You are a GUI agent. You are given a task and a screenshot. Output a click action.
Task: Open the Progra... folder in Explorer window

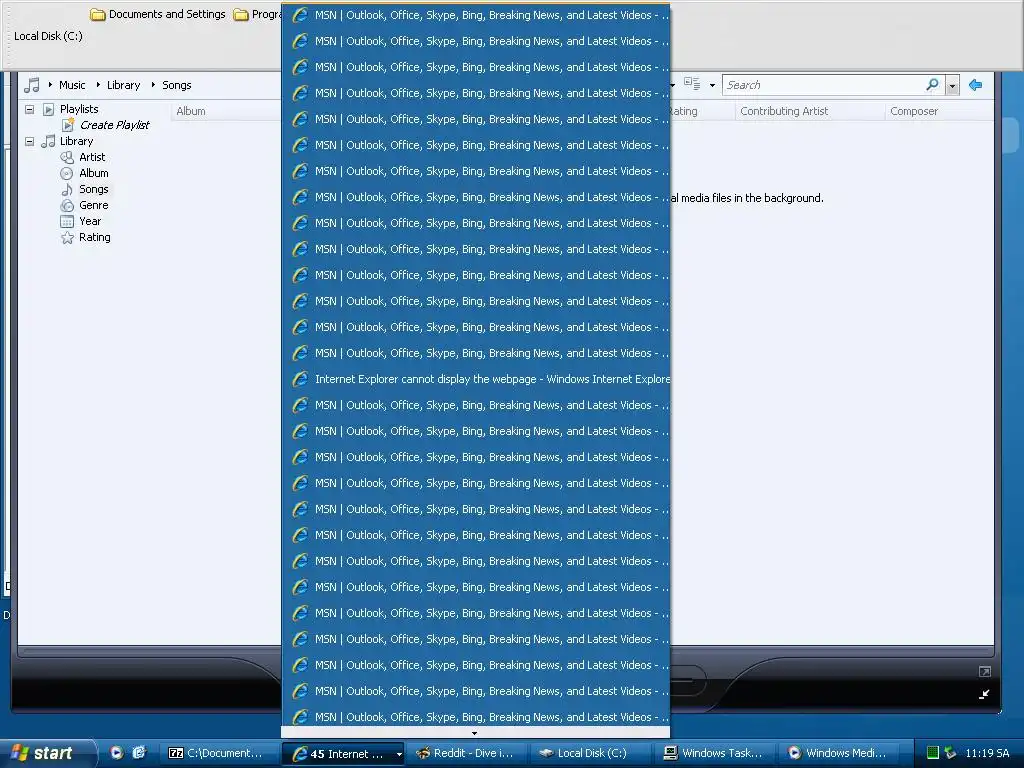257,14
